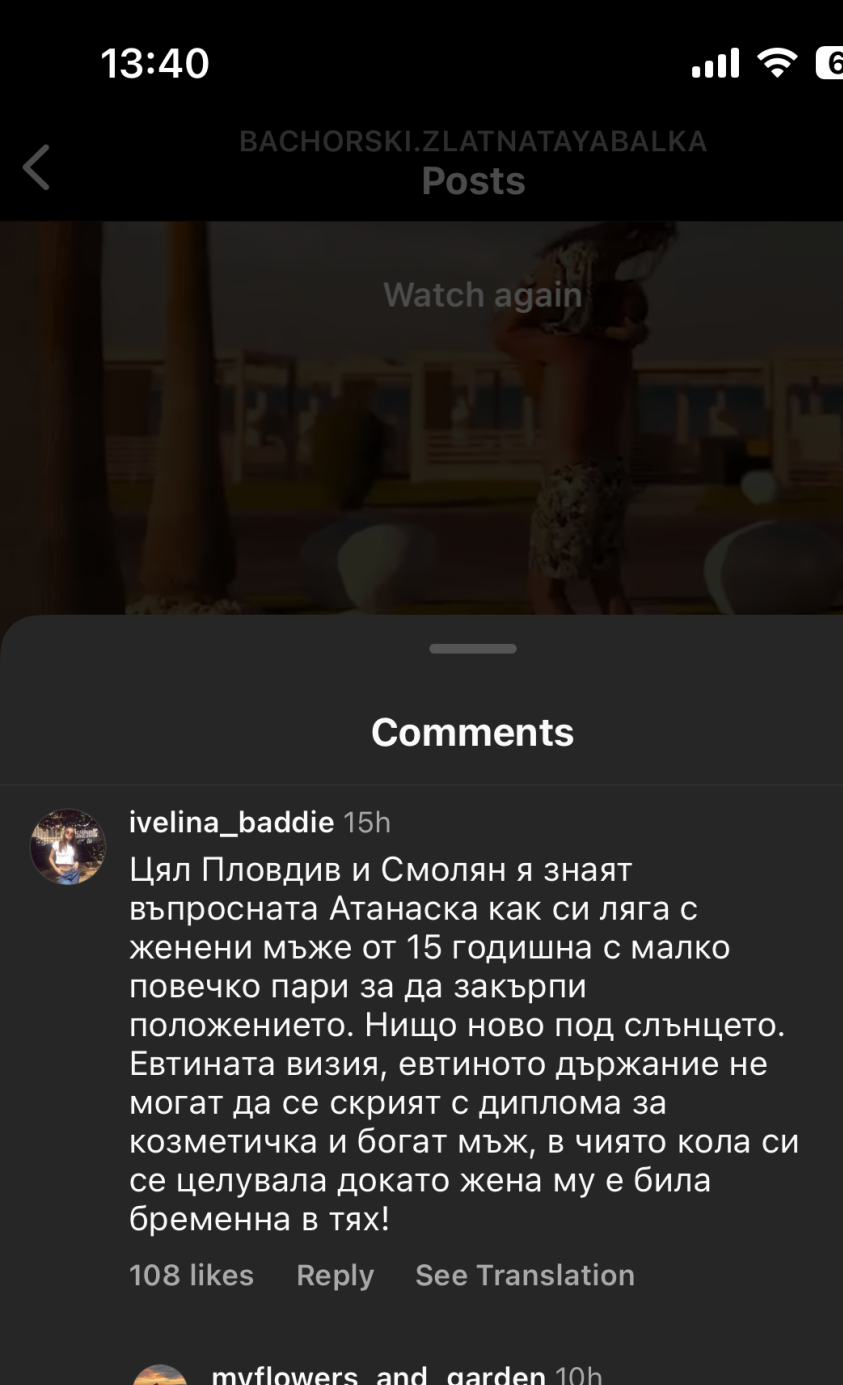Open myflowers_and_garden's avatar
The image size is (843, 1385).
pyautogui.click(x=161, y=1375)
